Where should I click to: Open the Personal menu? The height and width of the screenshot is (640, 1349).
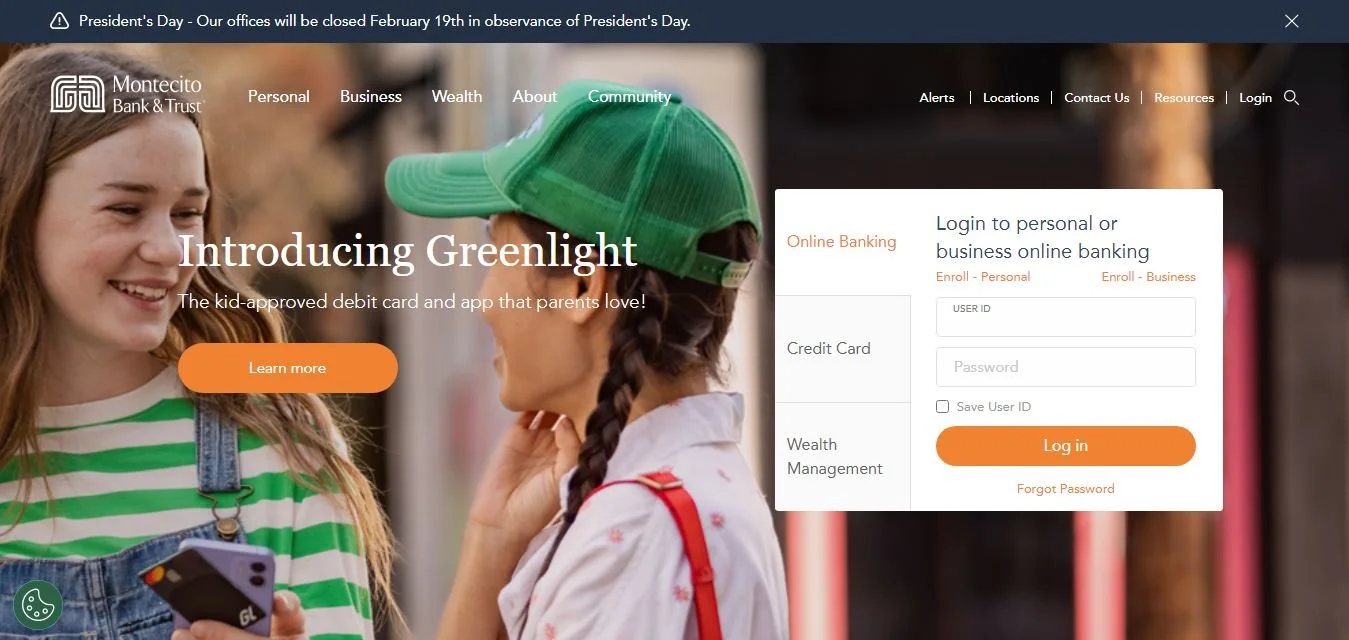coord(279,97)
